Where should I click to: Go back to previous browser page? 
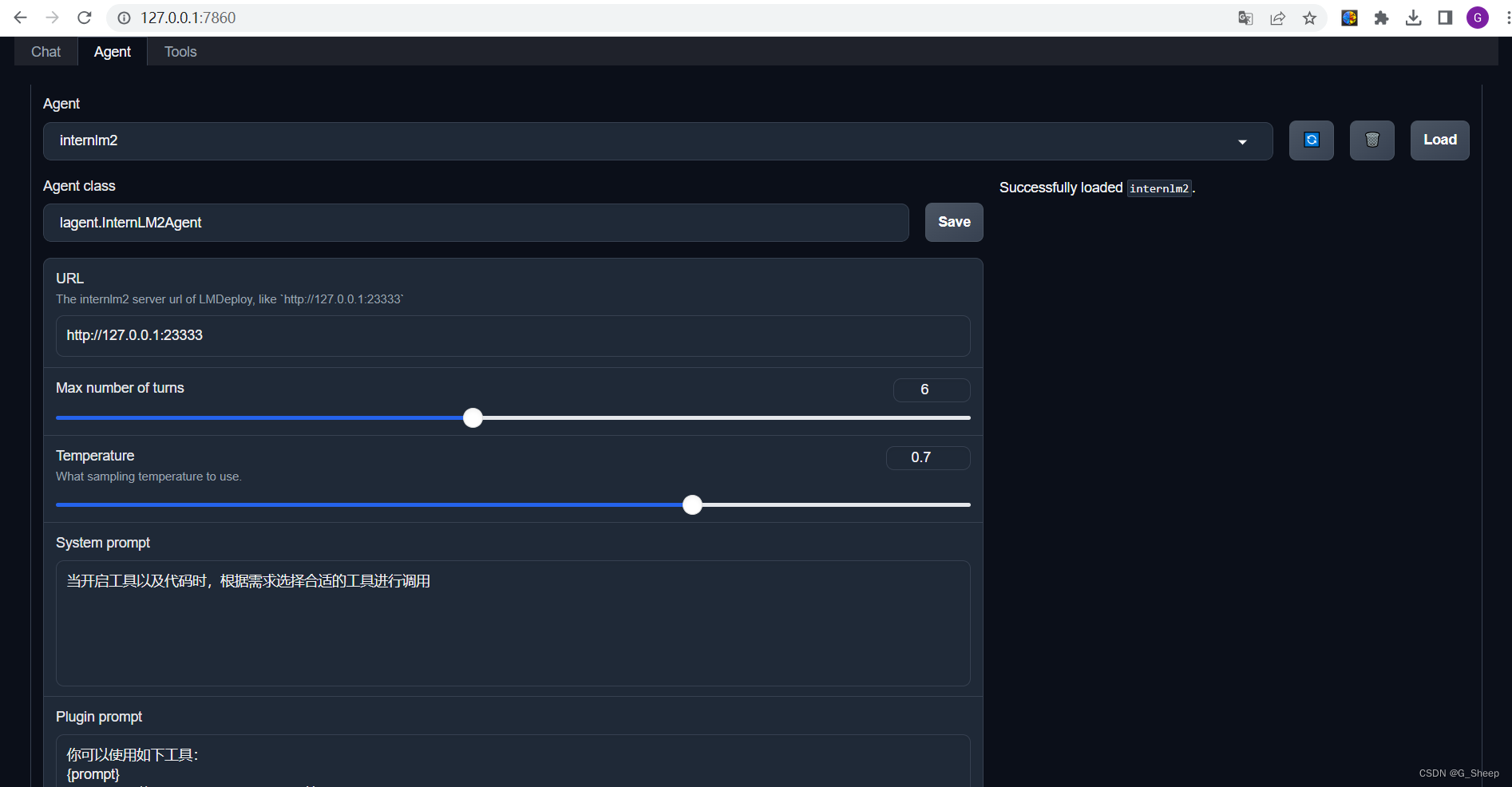click(21, 18)
